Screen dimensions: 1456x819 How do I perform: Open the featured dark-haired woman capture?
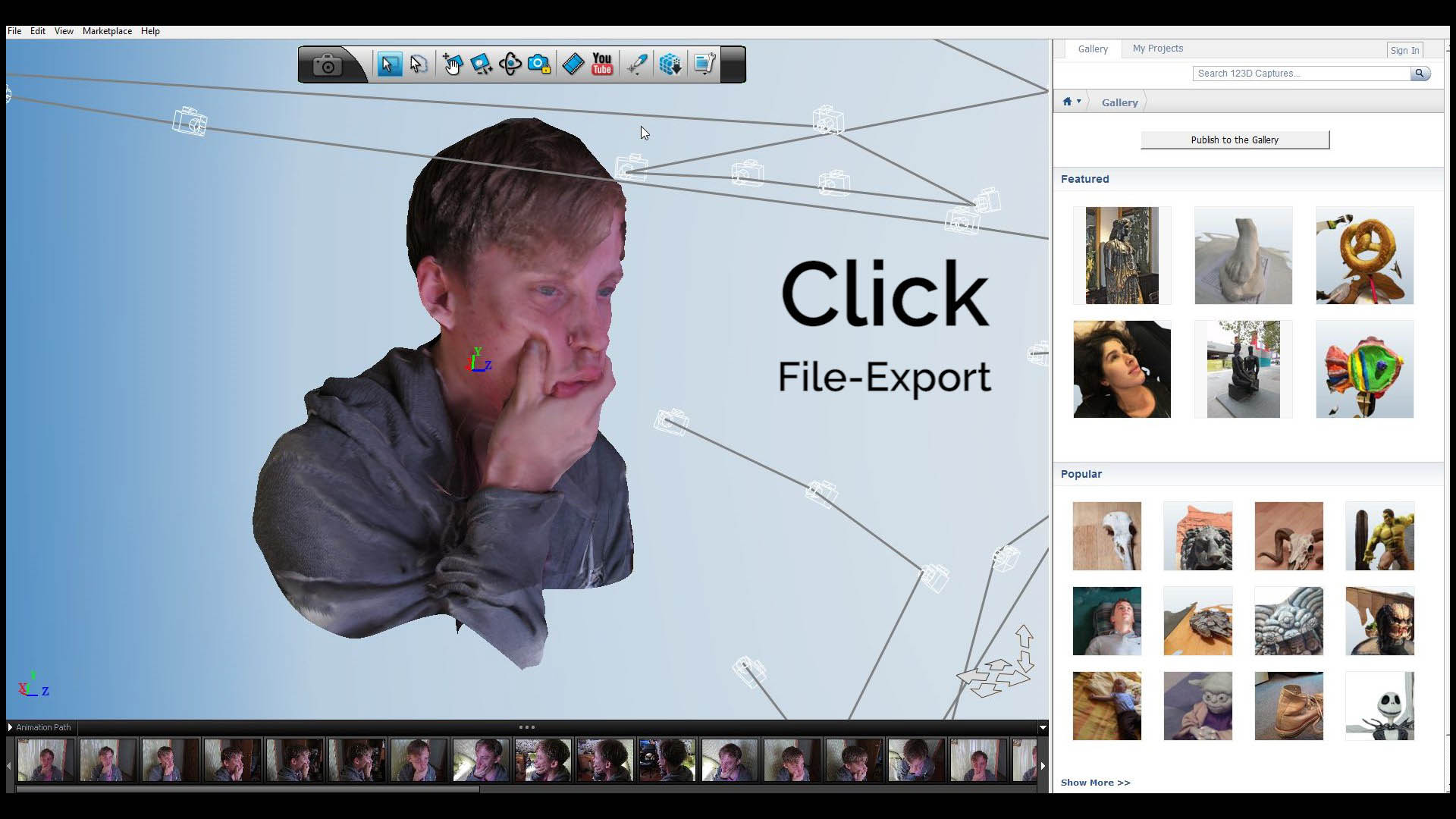coord(1122,369)
